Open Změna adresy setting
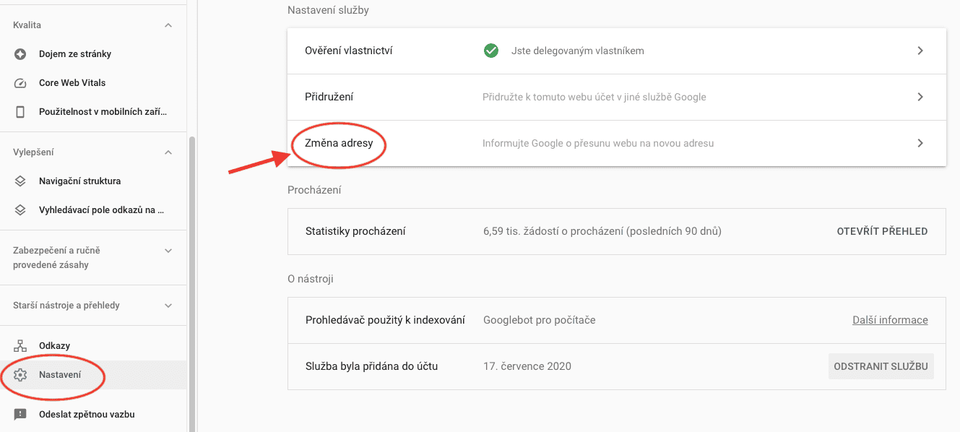This screenshot has height=432, width=960. [339, 144]
